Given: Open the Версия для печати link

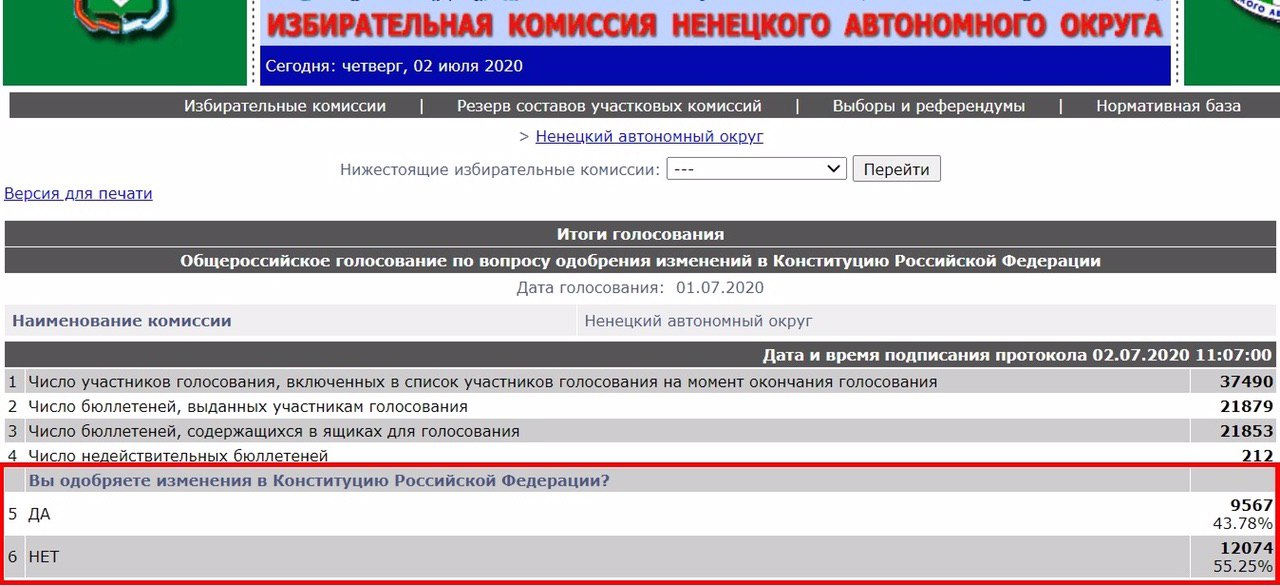Looking at the screenshot, I should tap(79, 194).
